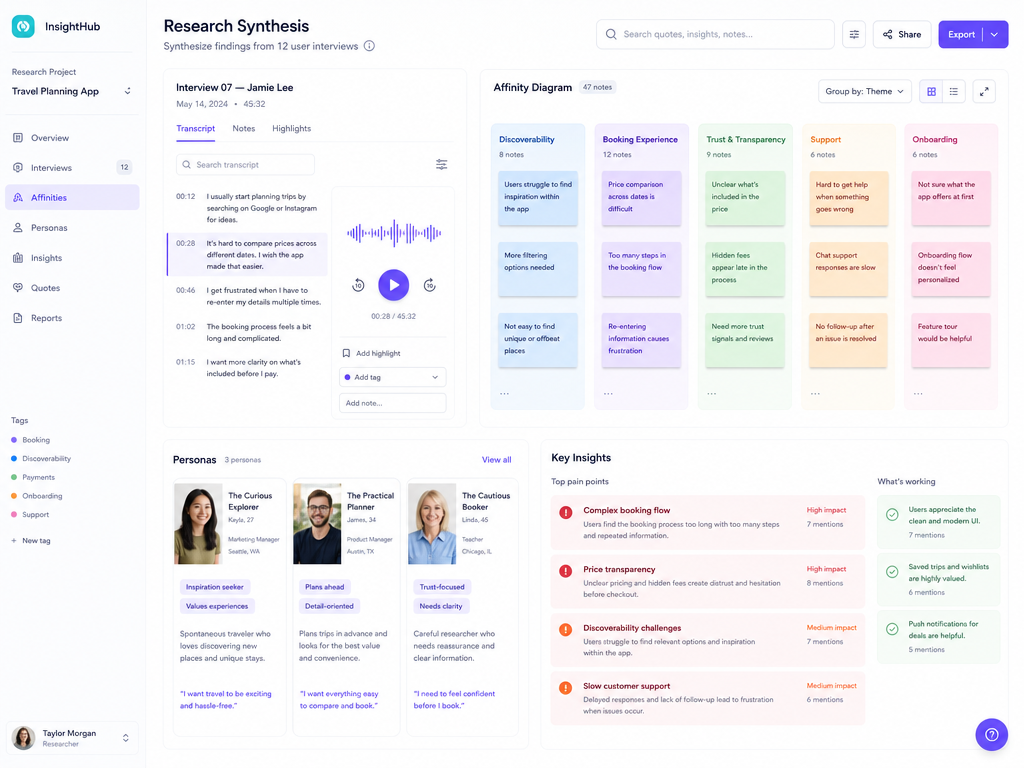The width and height of the screenshot is (1024, 768).
Task: Open more options under Onboarding column
Action: pyautogui.click(x=918, y=394)
